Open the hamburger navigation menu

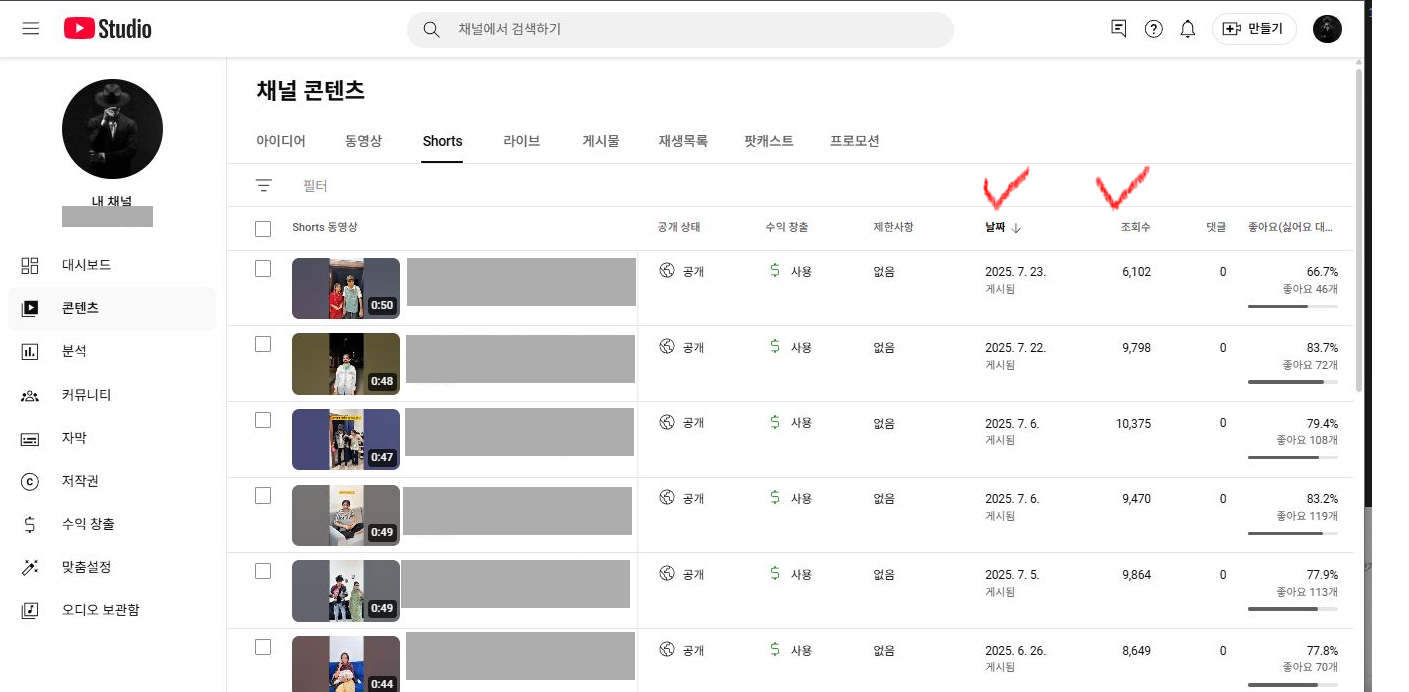(30, 29)
